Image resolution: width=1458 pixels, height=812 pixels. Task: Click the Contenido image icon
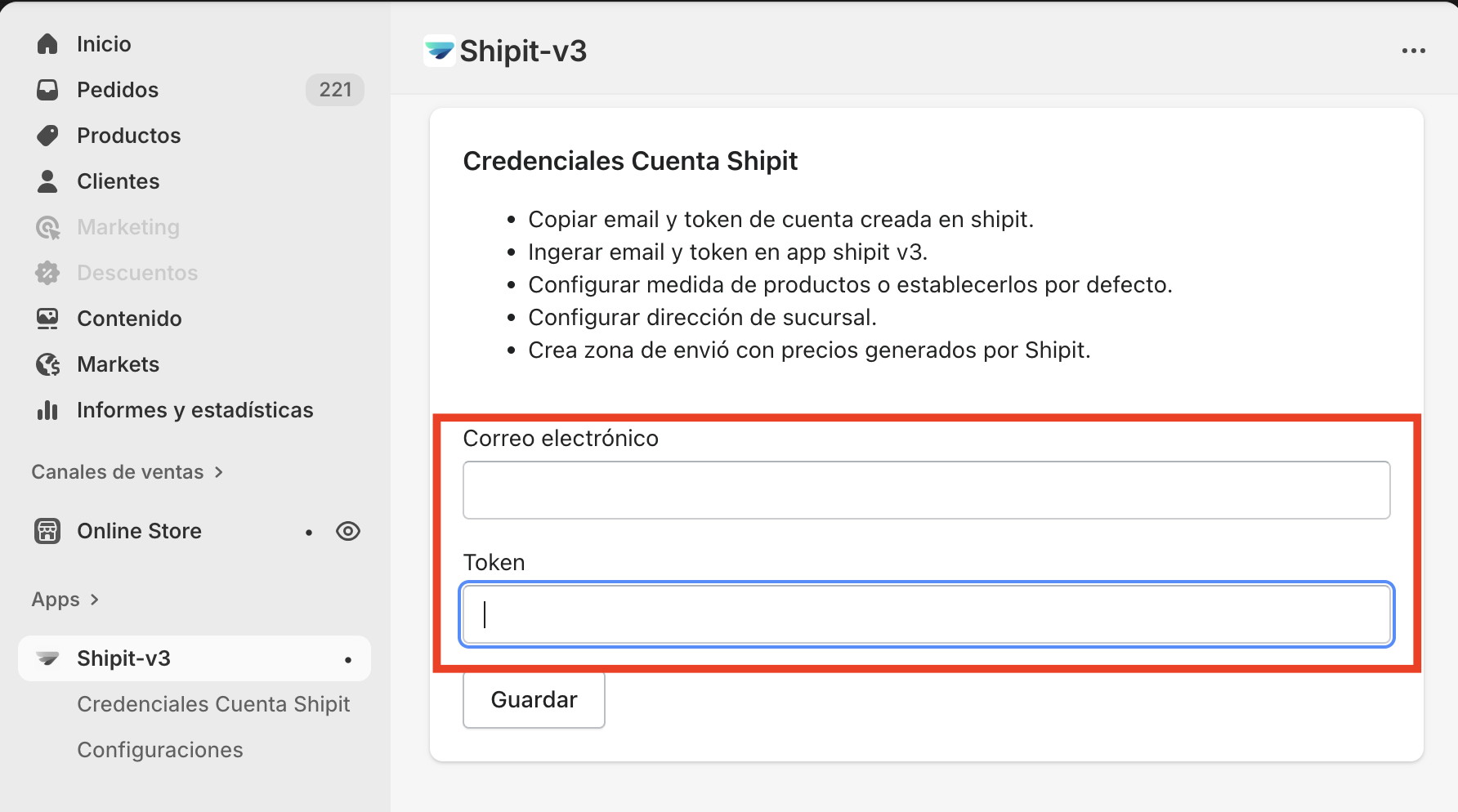coord(47,319)
